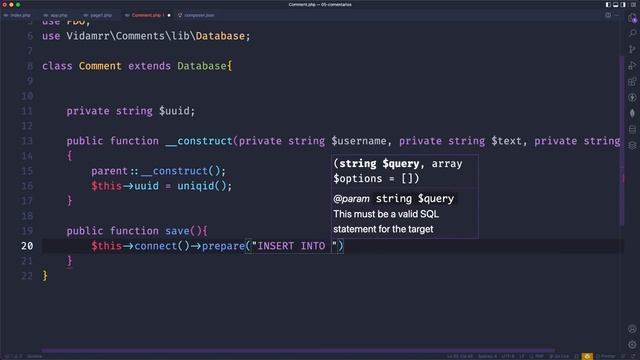Click '(string $query, array' signature in popup
Viewport: 640px width, 360px height.
click(x=398, y=164)
